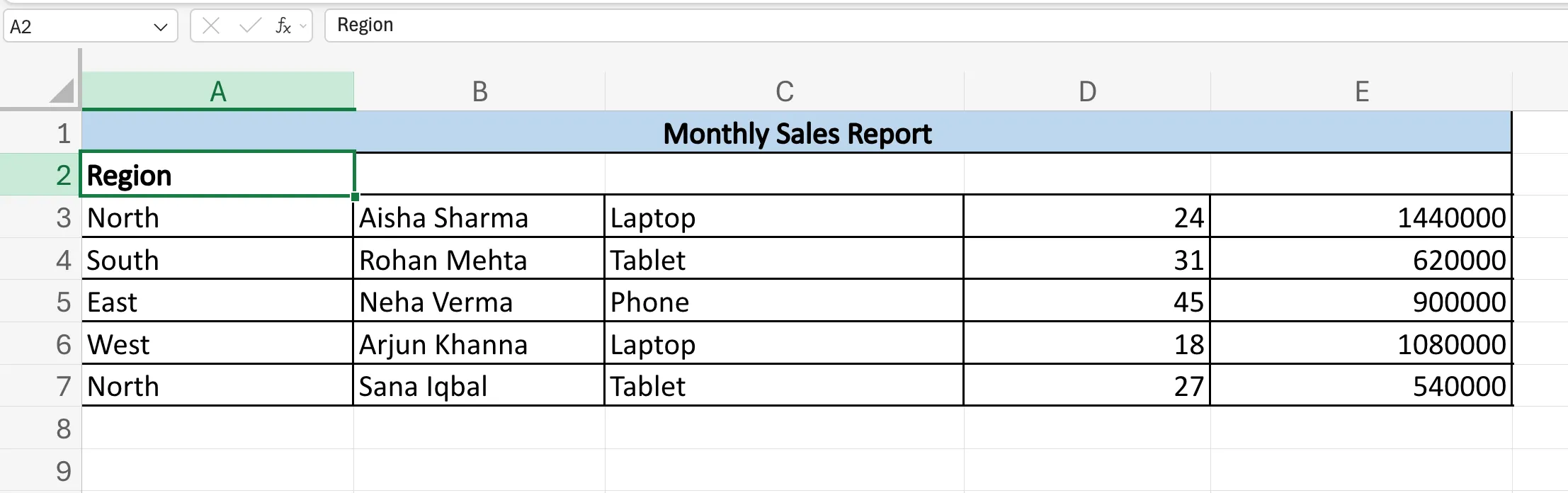Select the row 8 header

[x=63, y=429]
